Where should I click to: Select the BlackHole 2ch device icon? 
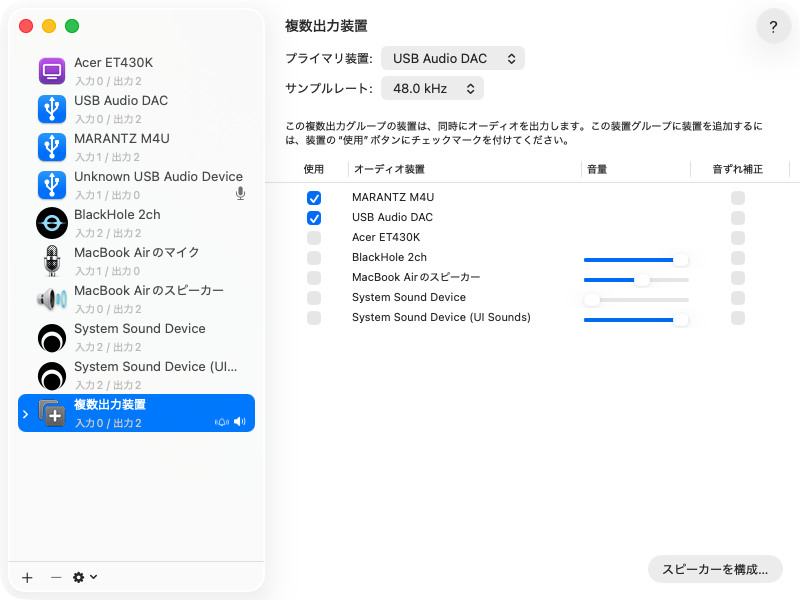coord(51,223)
